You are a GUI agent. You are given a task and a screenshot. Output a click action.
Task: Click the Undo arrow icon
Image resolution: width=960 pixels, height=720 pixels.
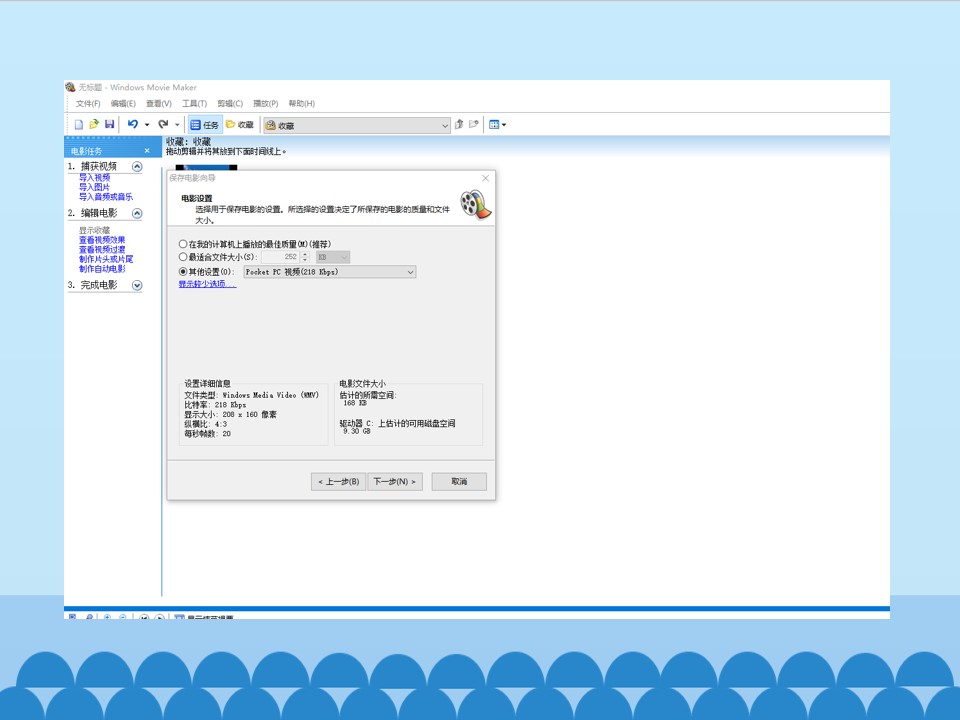pyautogui.click(x=133, y=124)
